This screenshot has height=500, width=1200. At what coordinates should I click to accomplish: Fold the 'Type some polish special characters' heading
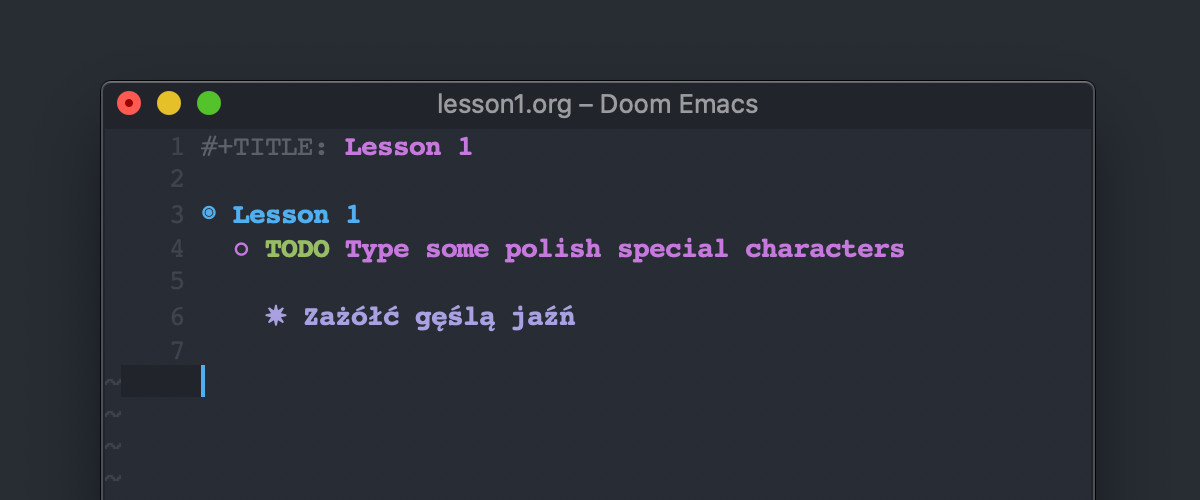pos(625,249)
